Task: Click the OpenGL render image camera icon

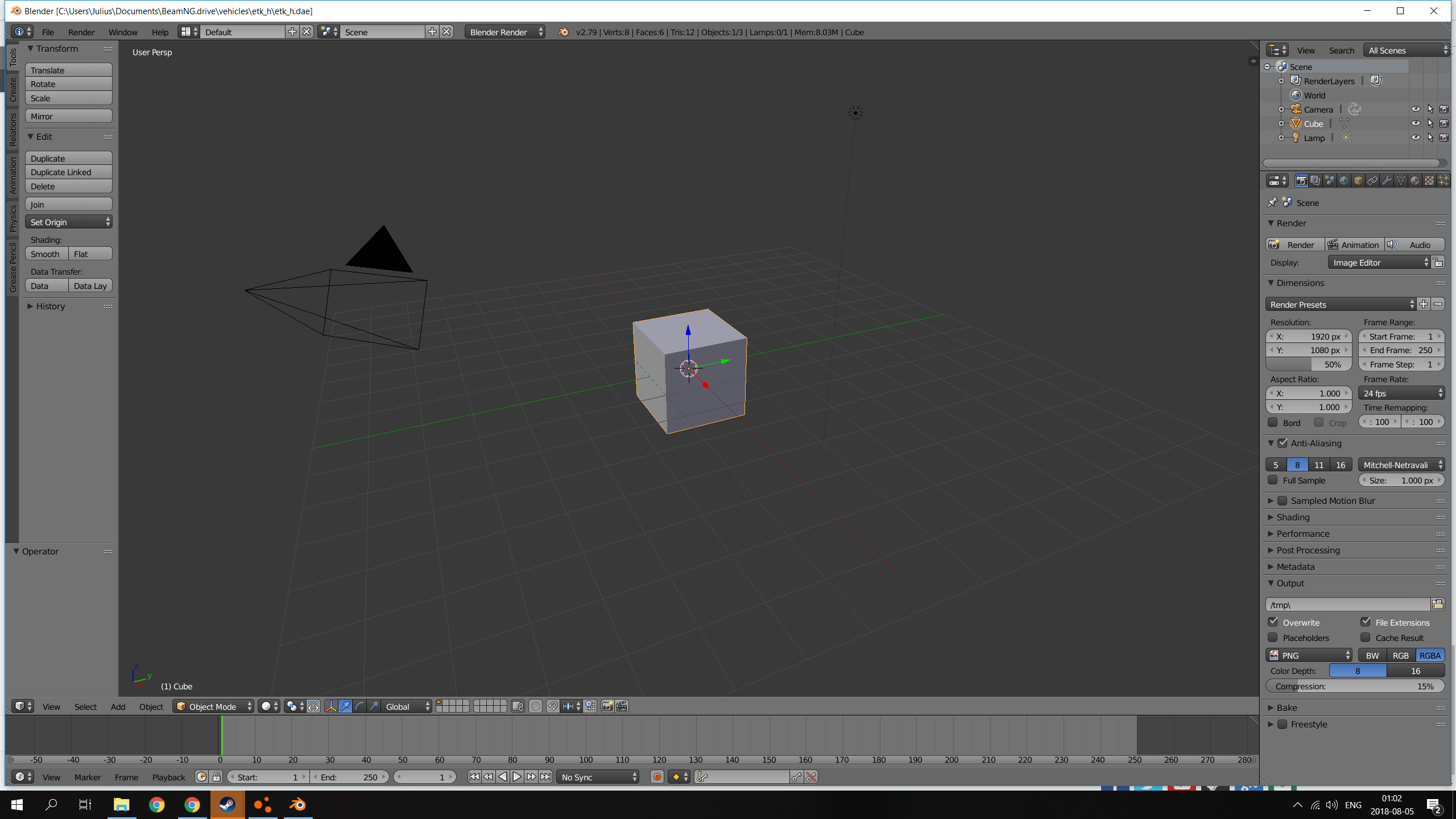Action: pyautogui.click(x=607, y=706)
